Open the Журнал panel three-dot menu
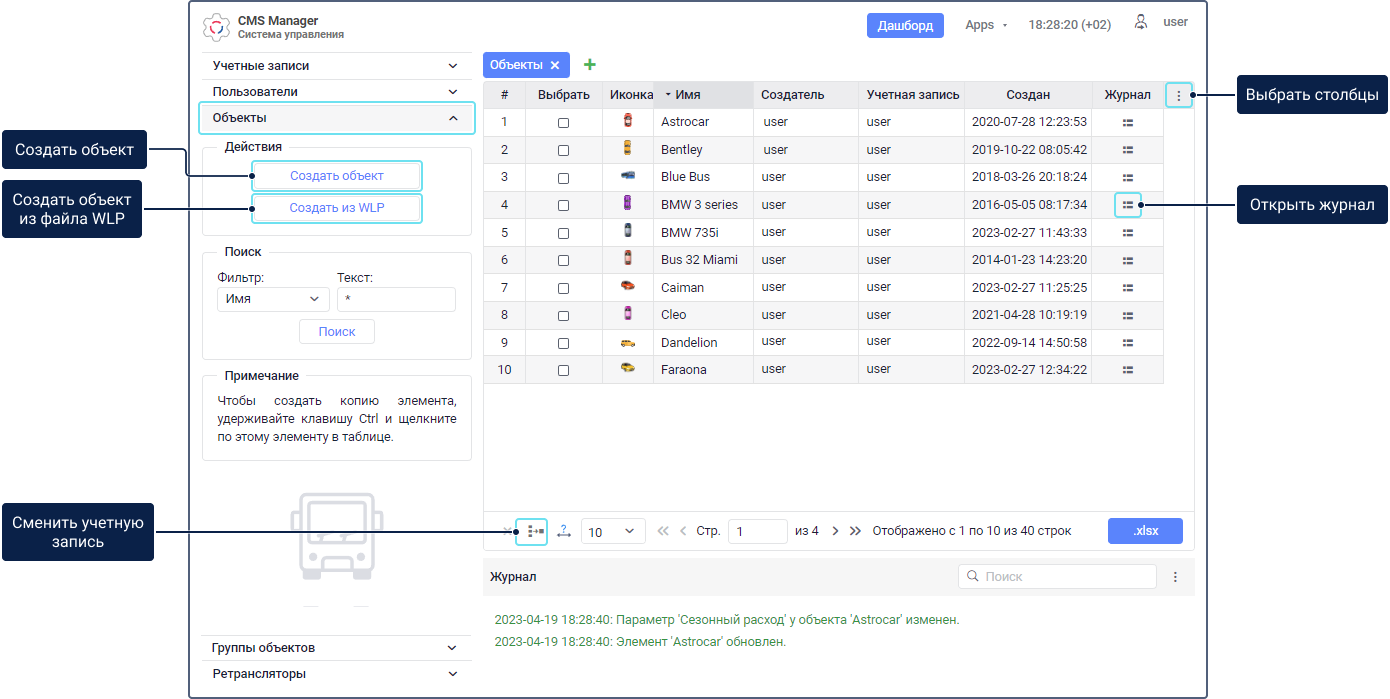 tap(1175, 577)
